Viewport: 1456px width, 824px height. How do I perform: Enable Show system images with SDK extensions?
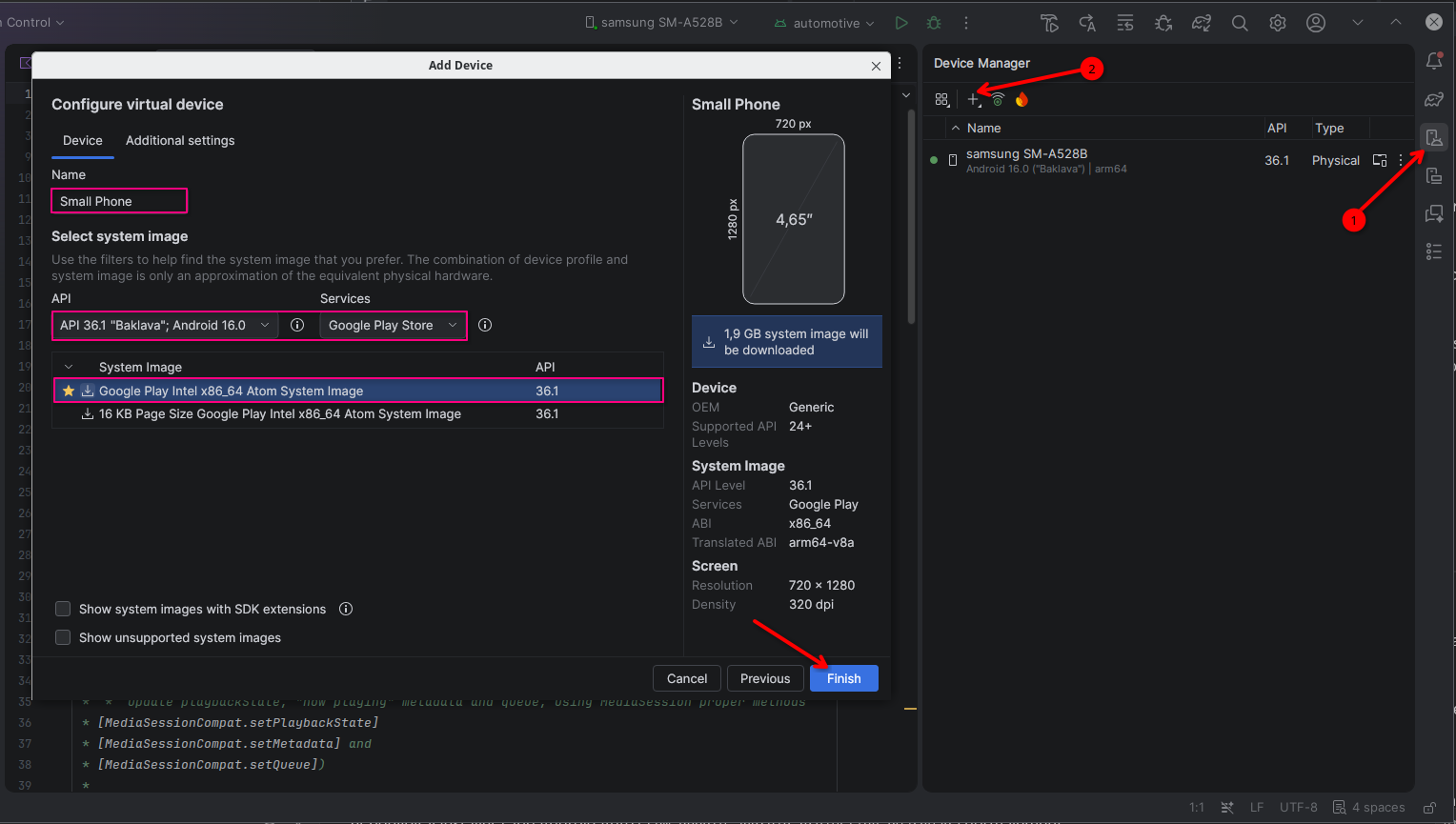coord(63,609)
